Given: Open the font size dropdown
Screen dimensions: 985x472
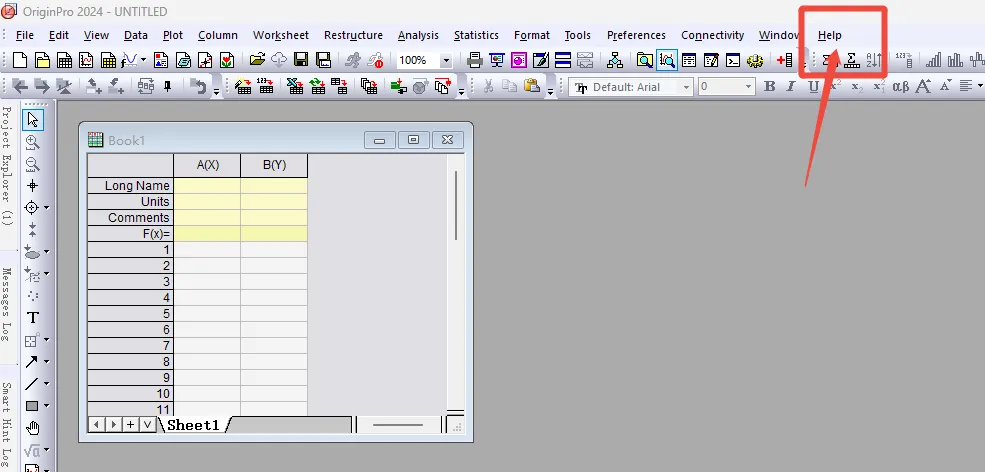Looking at the screenshot, I should 748,87.
